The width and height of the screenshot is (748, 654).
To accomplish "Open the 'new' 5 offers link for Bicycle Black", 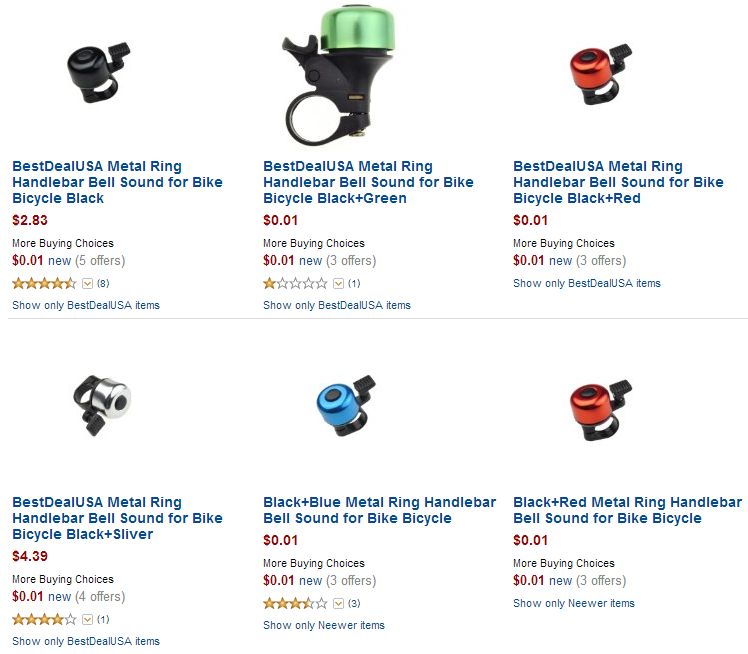I will (x=59, y=261).
